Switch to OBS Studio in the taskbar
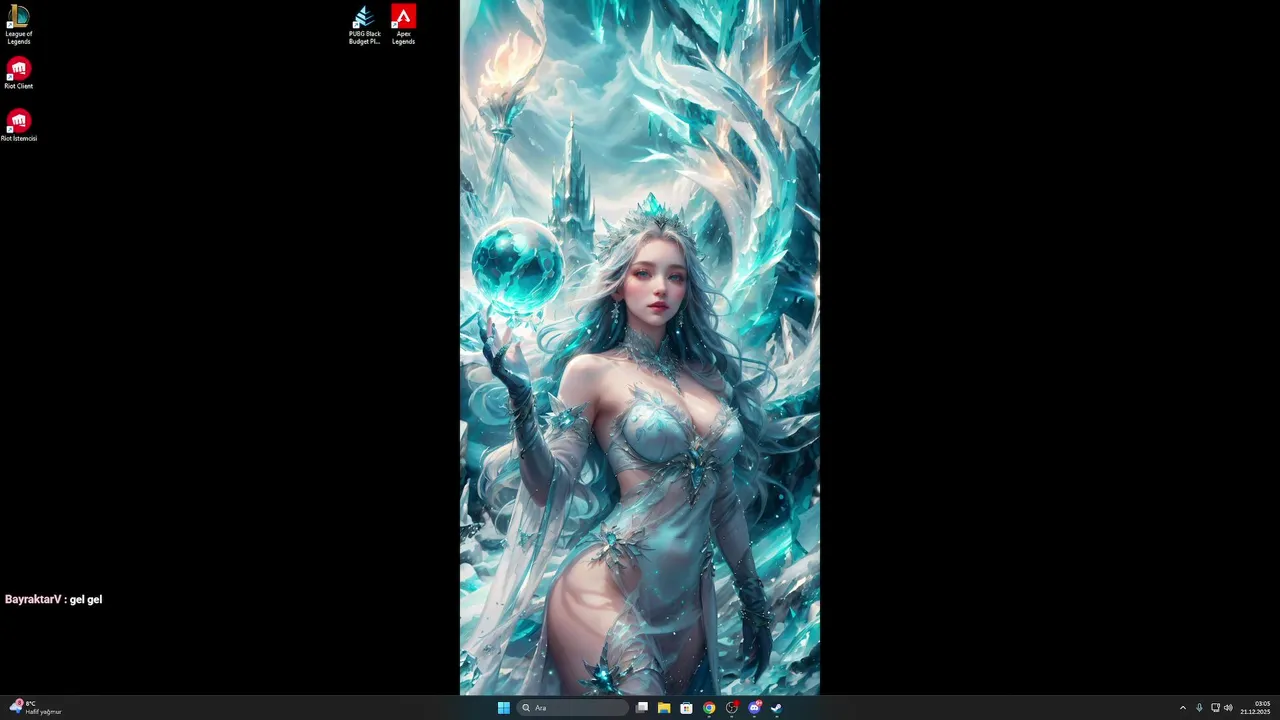Image resolution: width=1280 pixels, height=720 pixels. click(x=732, y=708)
